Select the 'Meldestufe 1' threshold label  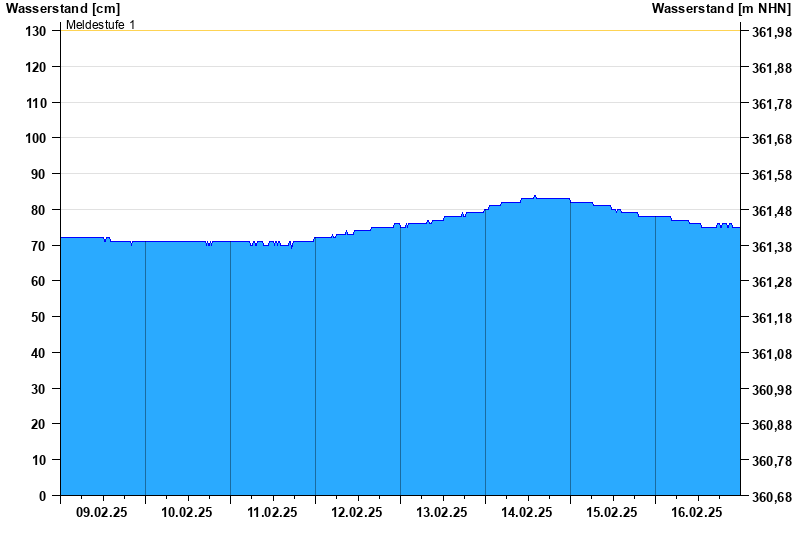101,24
